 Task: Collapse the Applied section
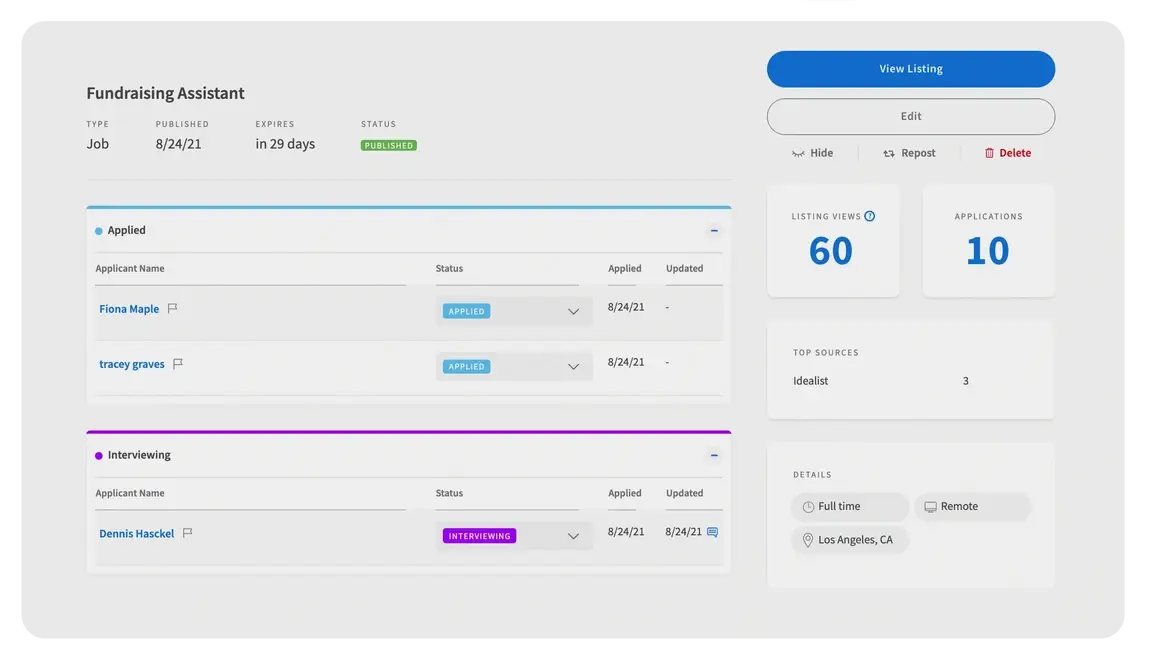[714, 230]
